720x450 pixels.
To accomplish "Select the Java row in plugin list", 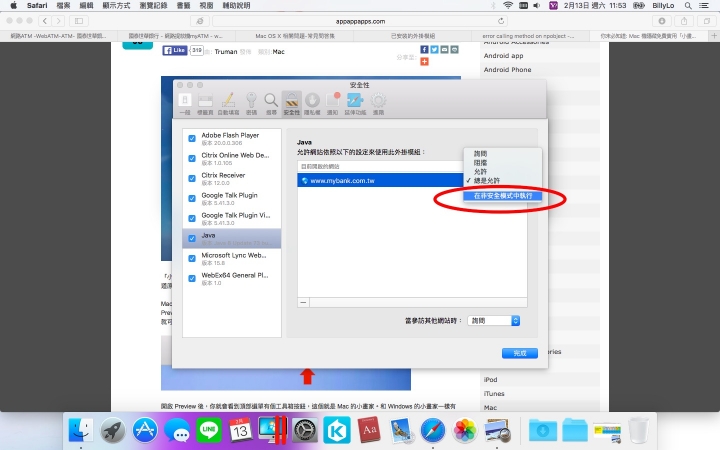I will point(232,239).
